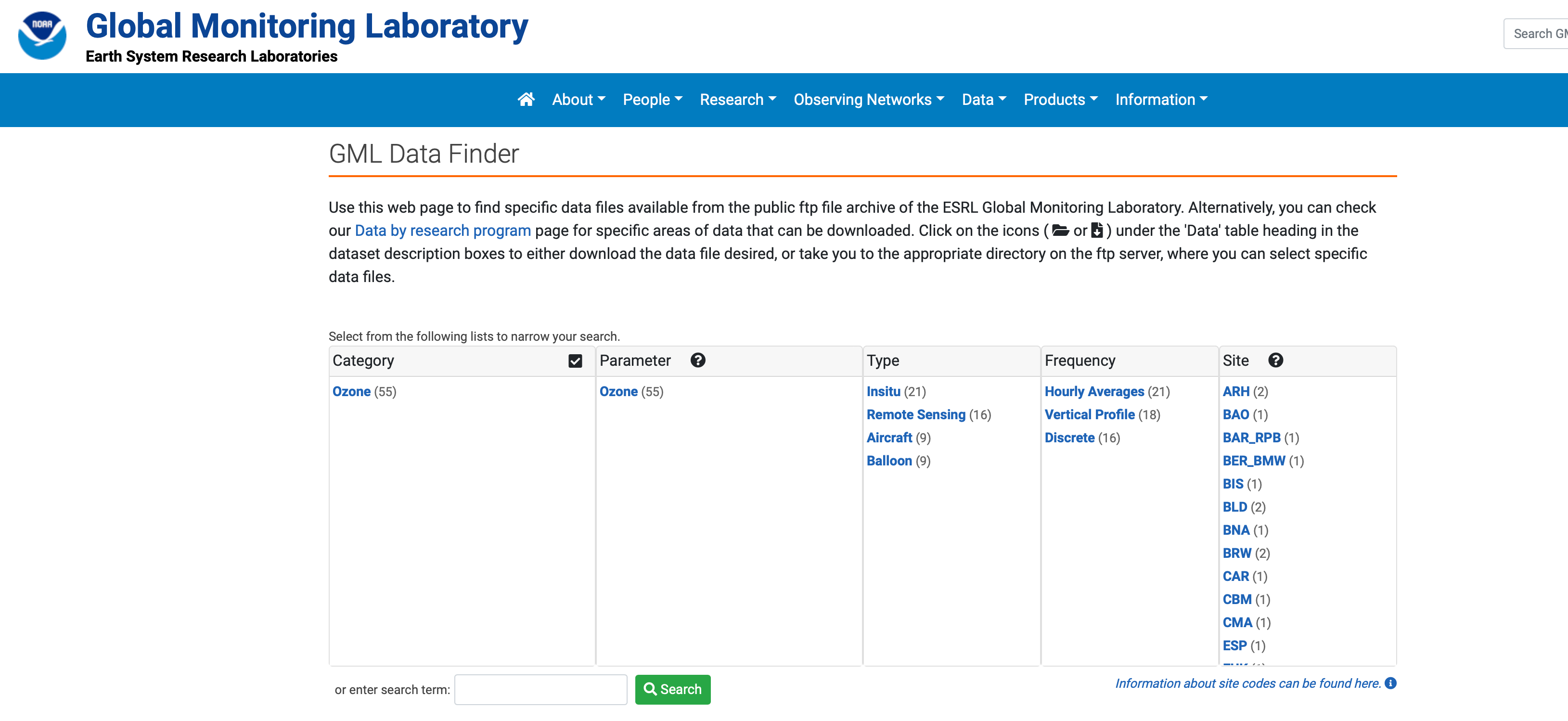Follow Data by research program link
Viewport: 1568px width, 721px height.
[442, 231]
